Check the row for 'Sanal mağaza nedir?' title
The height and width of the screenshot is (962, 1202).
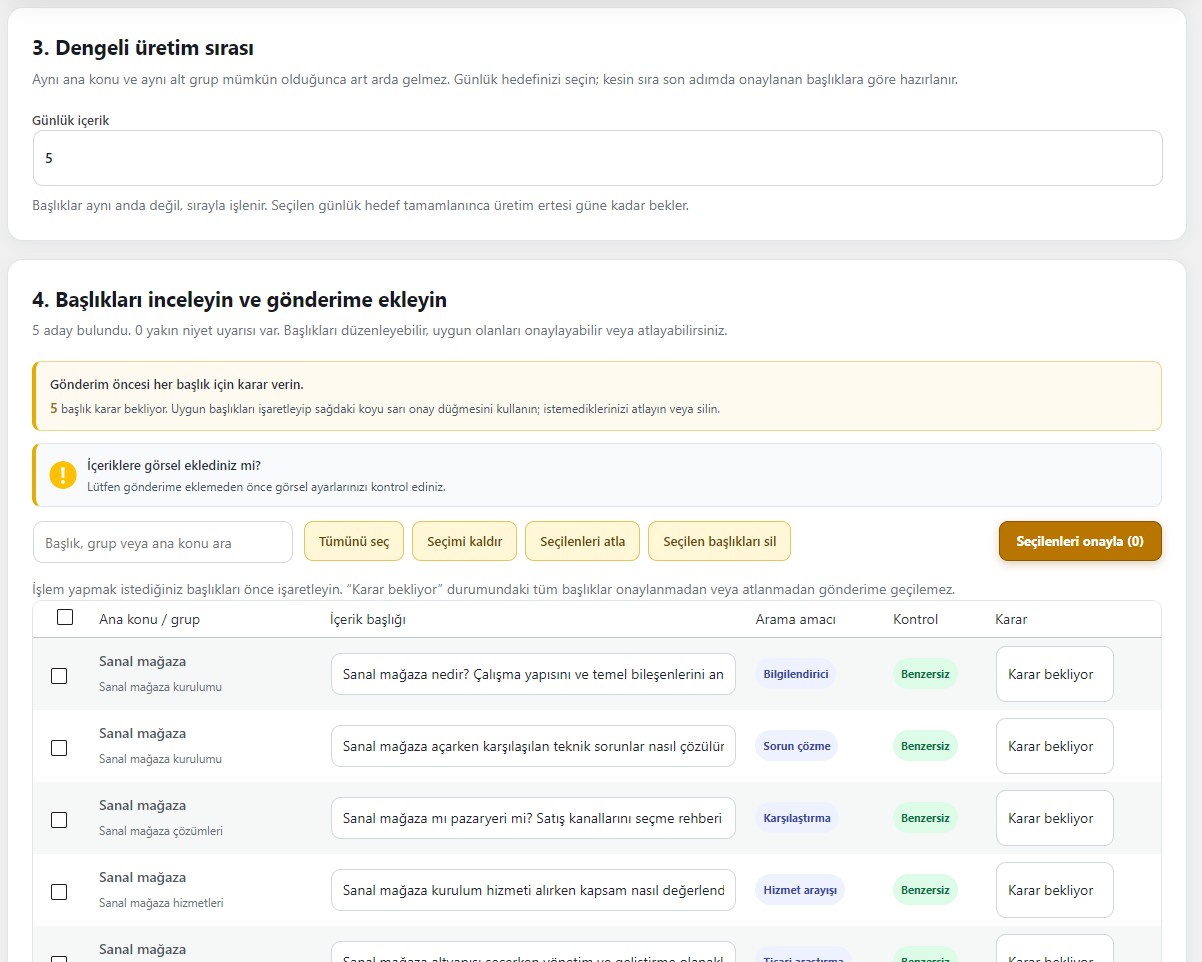click(x=59, y=676)
